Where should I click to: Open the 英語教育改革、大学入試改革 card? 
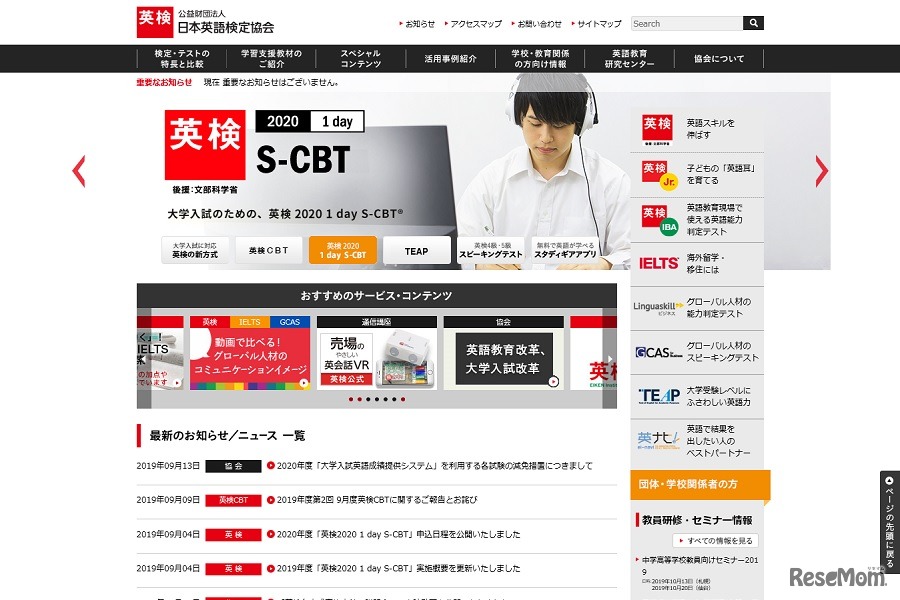[x=503, y=353]
